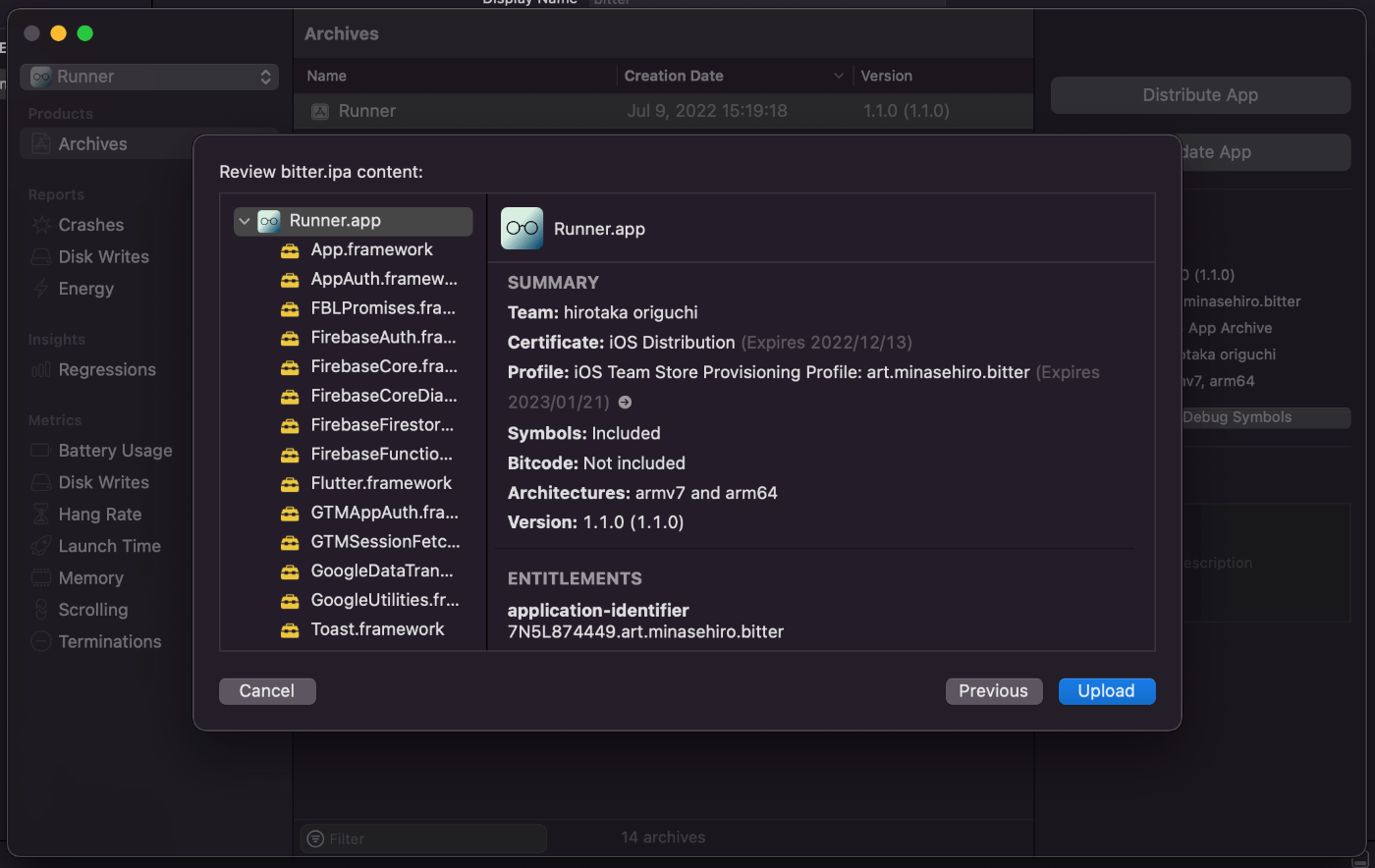Select the application-identifier entitlement value
Viewport: 1375px width, 868px height.
645,632
